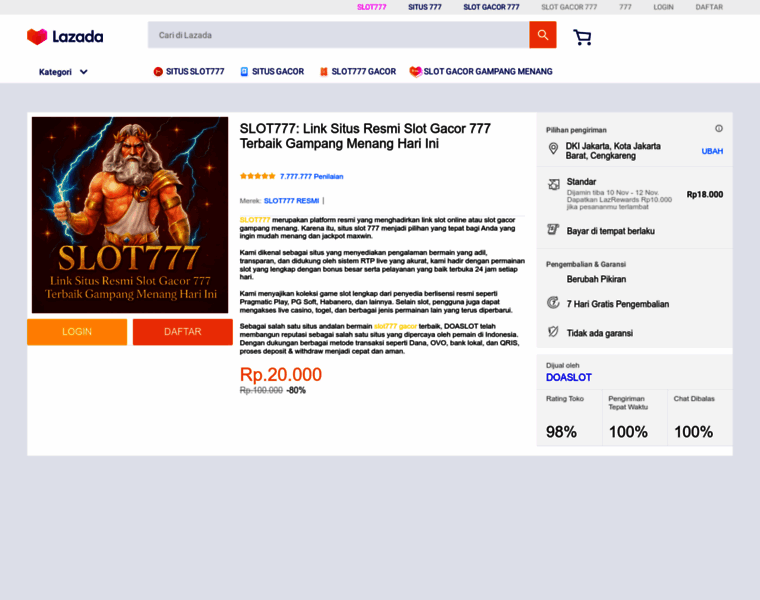This screenshot has height=600, width=760.
Task: Click Pilihan pengiriman heading
Action: (576, 130)
